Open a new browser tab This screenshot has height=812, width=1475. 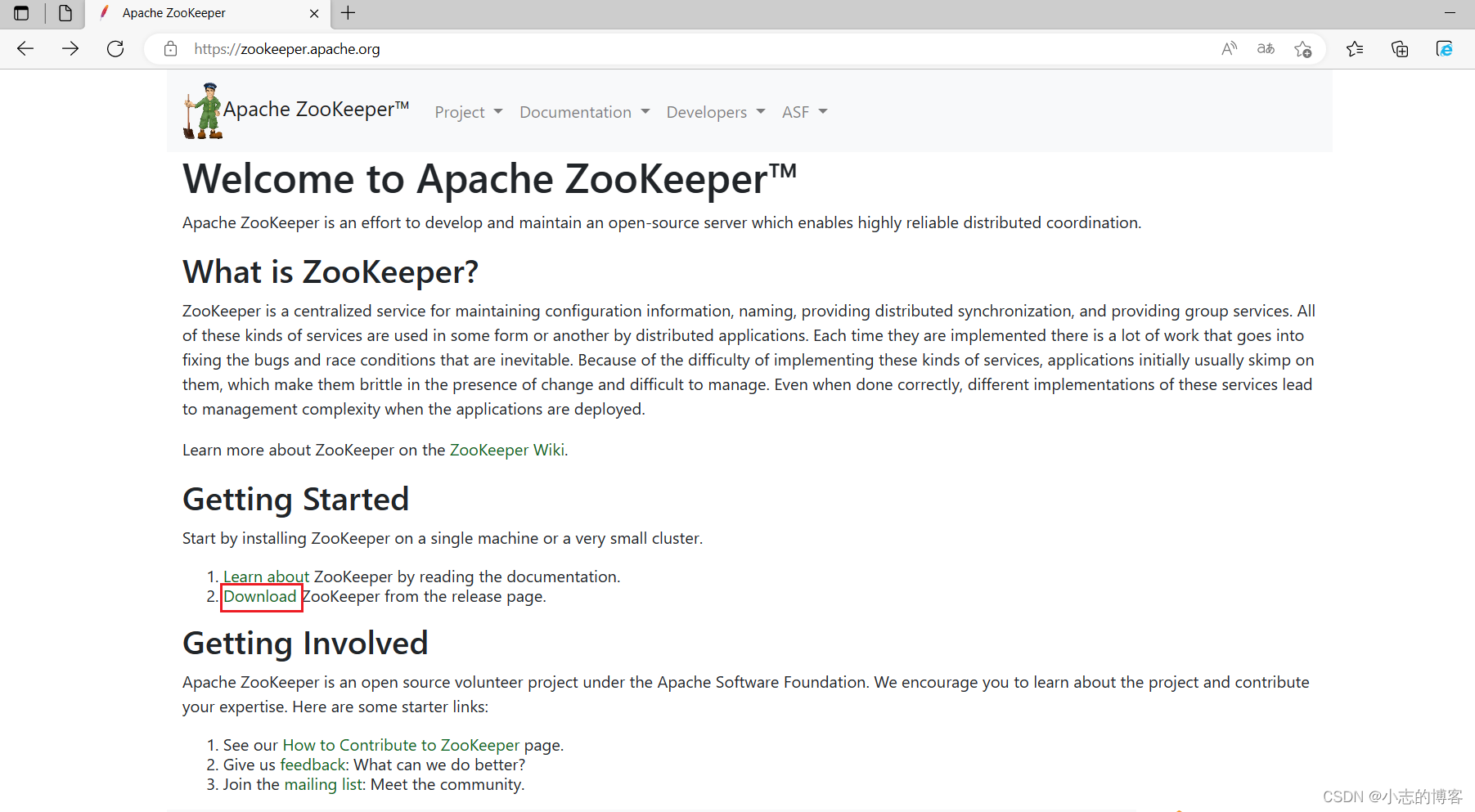coord(349,13)
